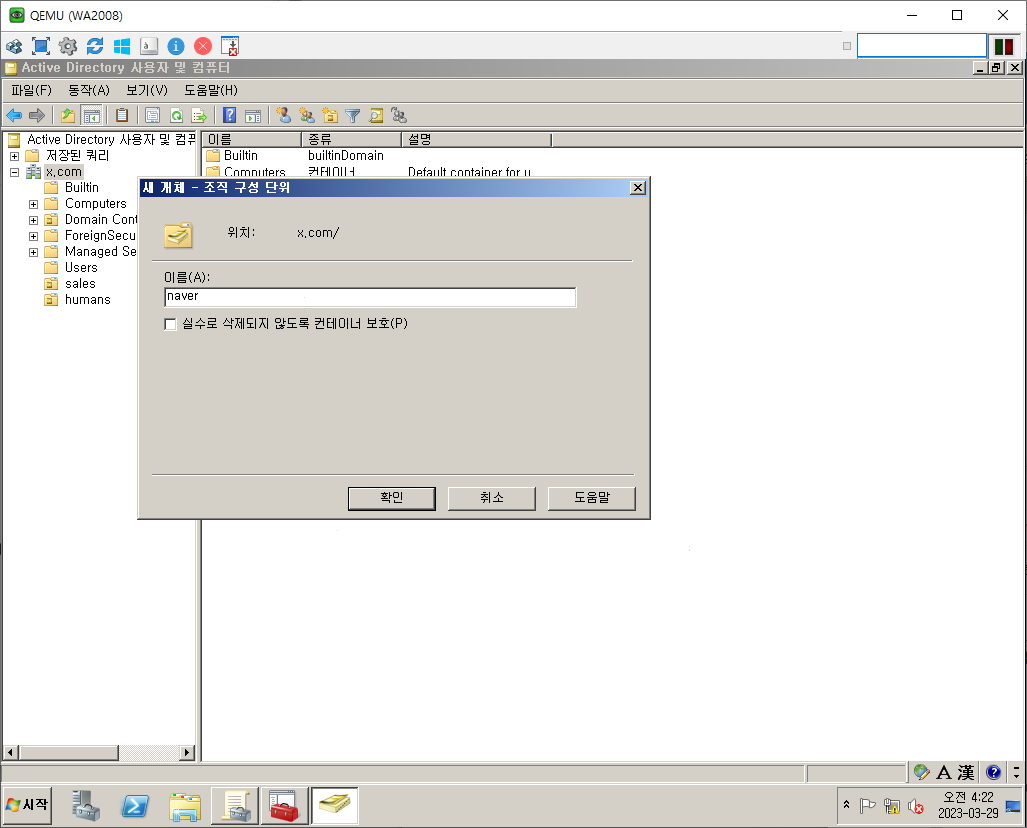Click the Find objects magnifier icon
Screen dimensions: 1027x828
(376, 116)
